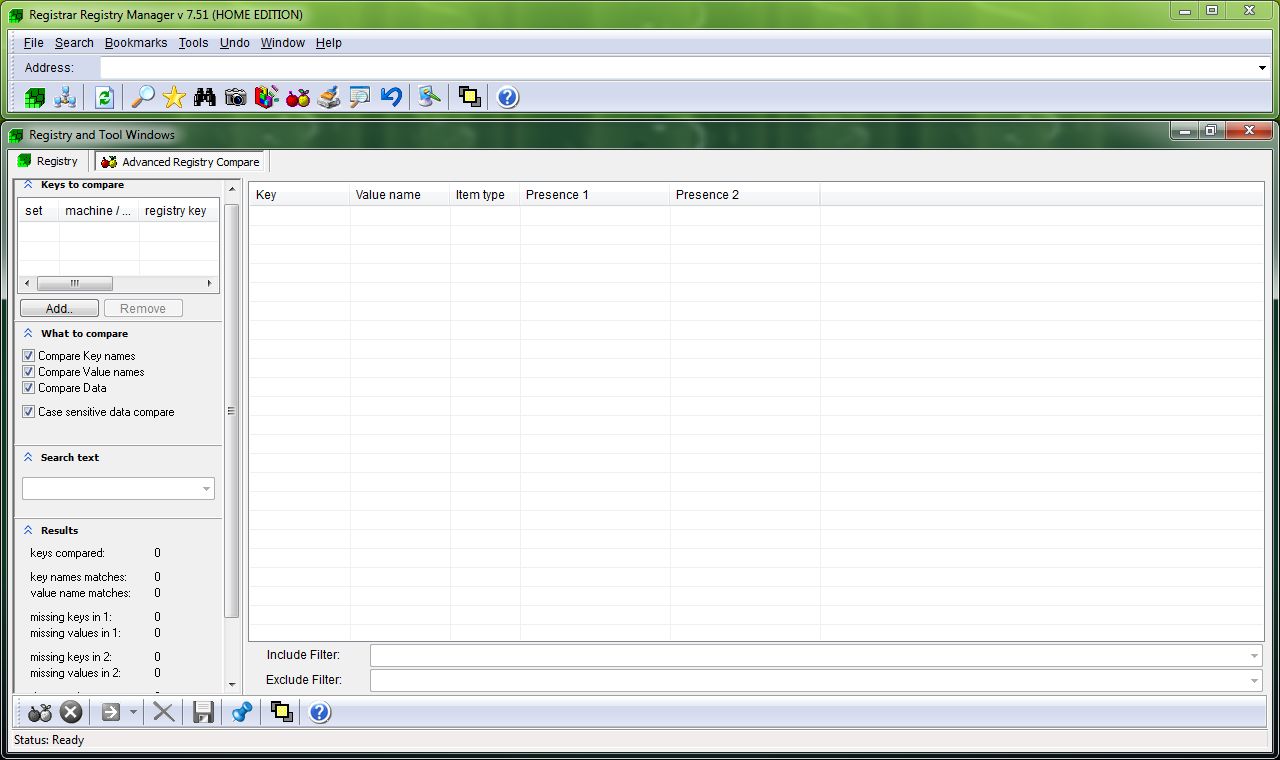Click the registry key column header
1280x760 pixels.
(178, 211)
